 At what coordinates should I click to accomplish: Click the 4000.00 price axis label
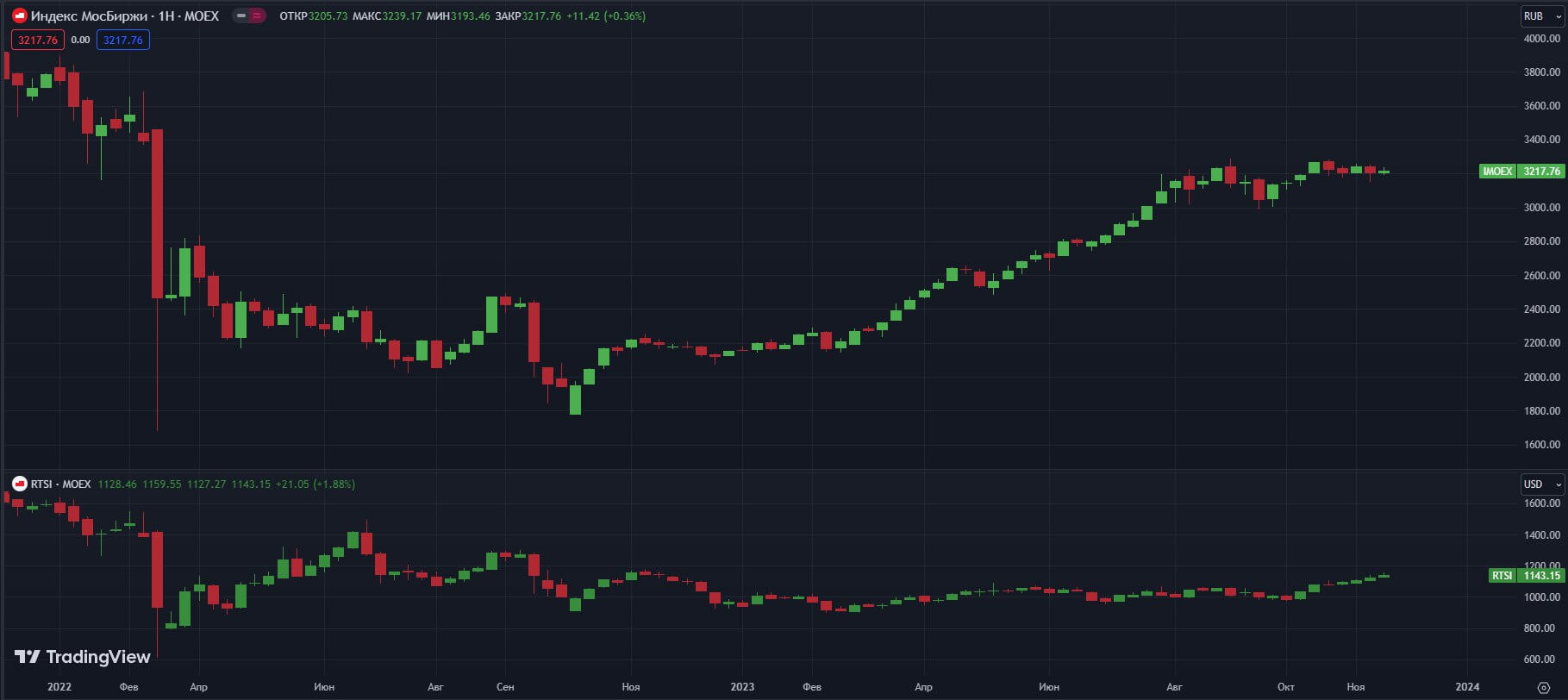click(x=1541, y=38)
